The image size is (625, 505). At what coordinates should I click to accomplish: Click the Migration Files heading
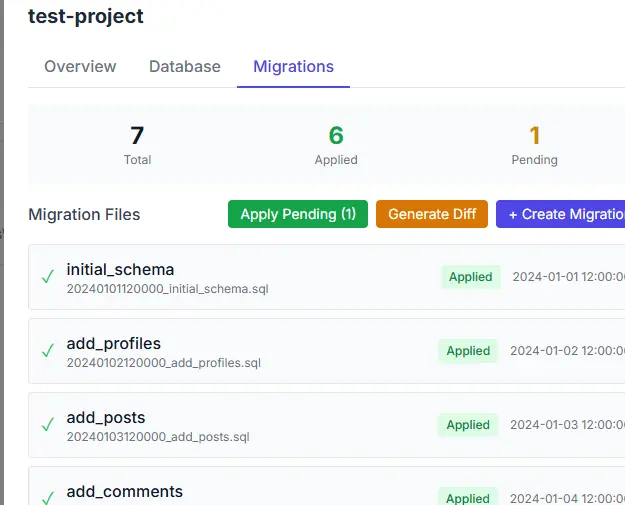tap(84, 214)
